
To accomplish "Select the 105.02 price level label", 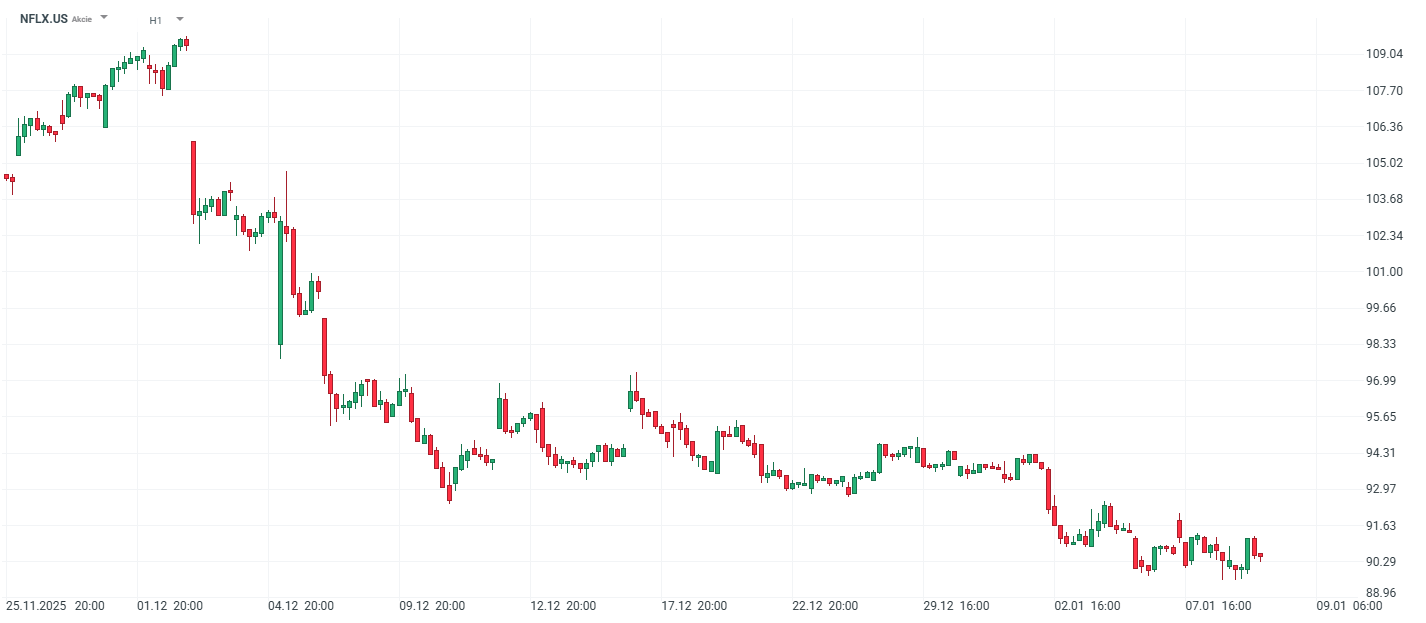I will [x=1384, y=163].
